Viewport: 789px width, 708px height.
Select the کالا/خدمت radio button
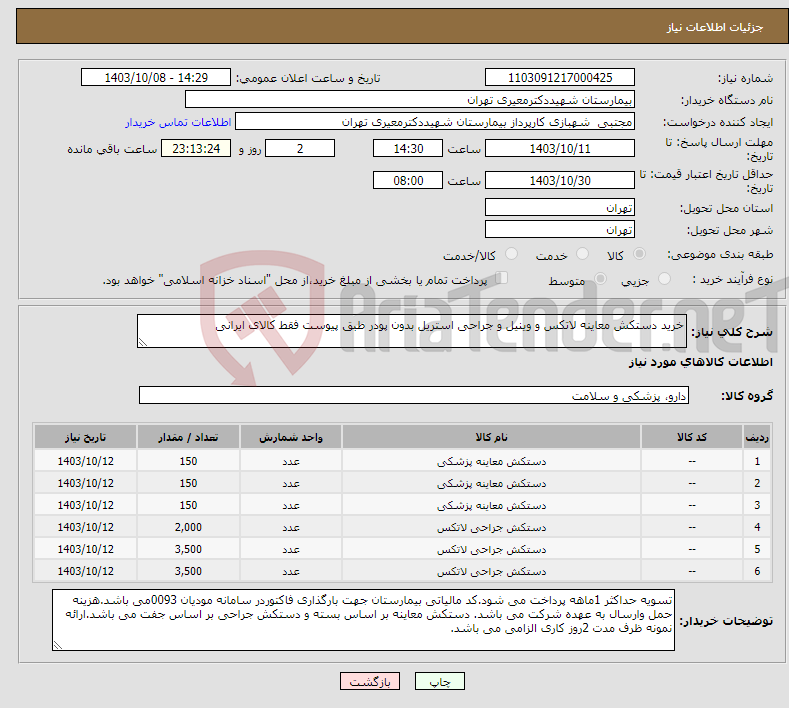[511, 254]
